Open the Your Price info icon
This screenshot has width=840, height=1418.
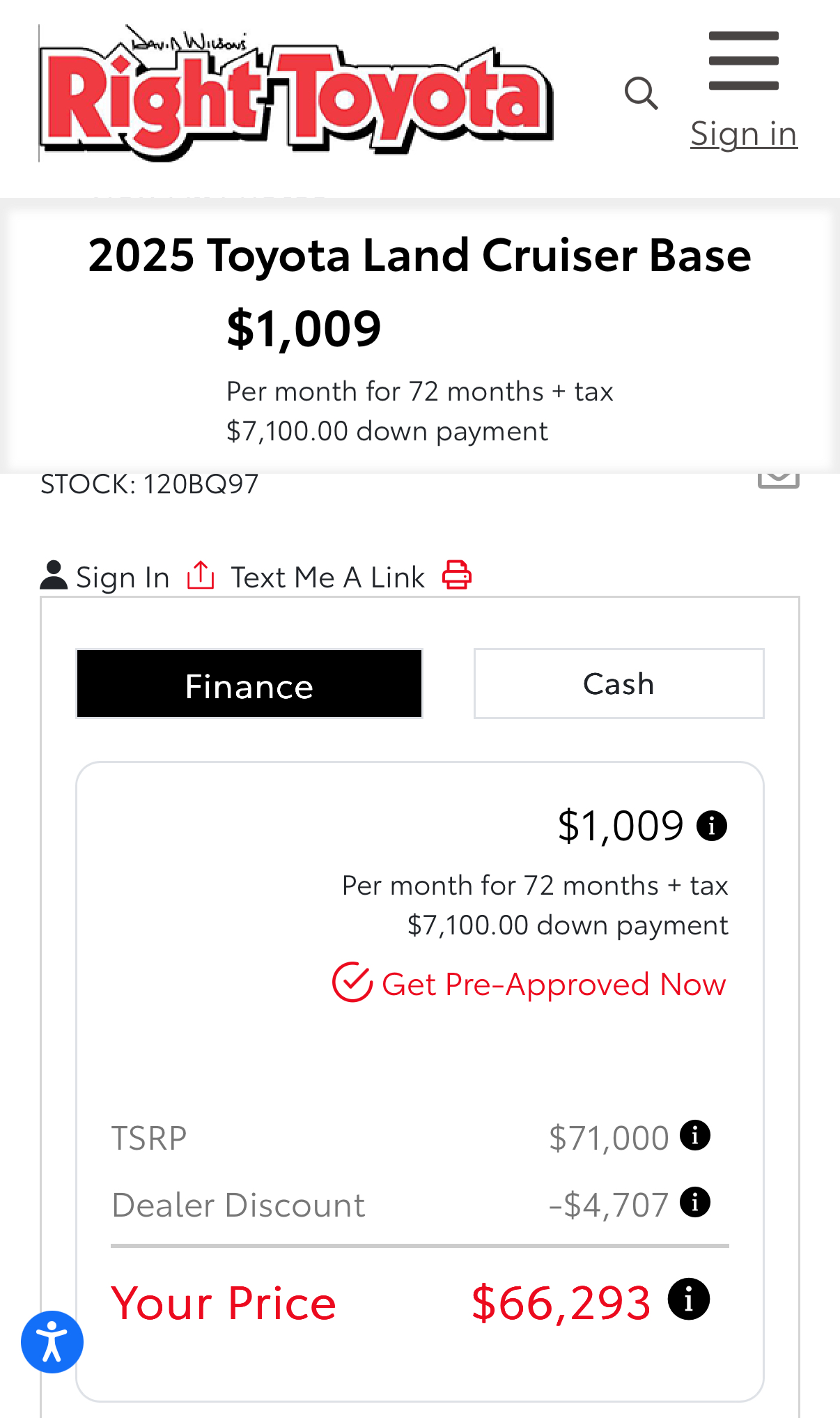pyautogui.click(x=689, y=1299)
